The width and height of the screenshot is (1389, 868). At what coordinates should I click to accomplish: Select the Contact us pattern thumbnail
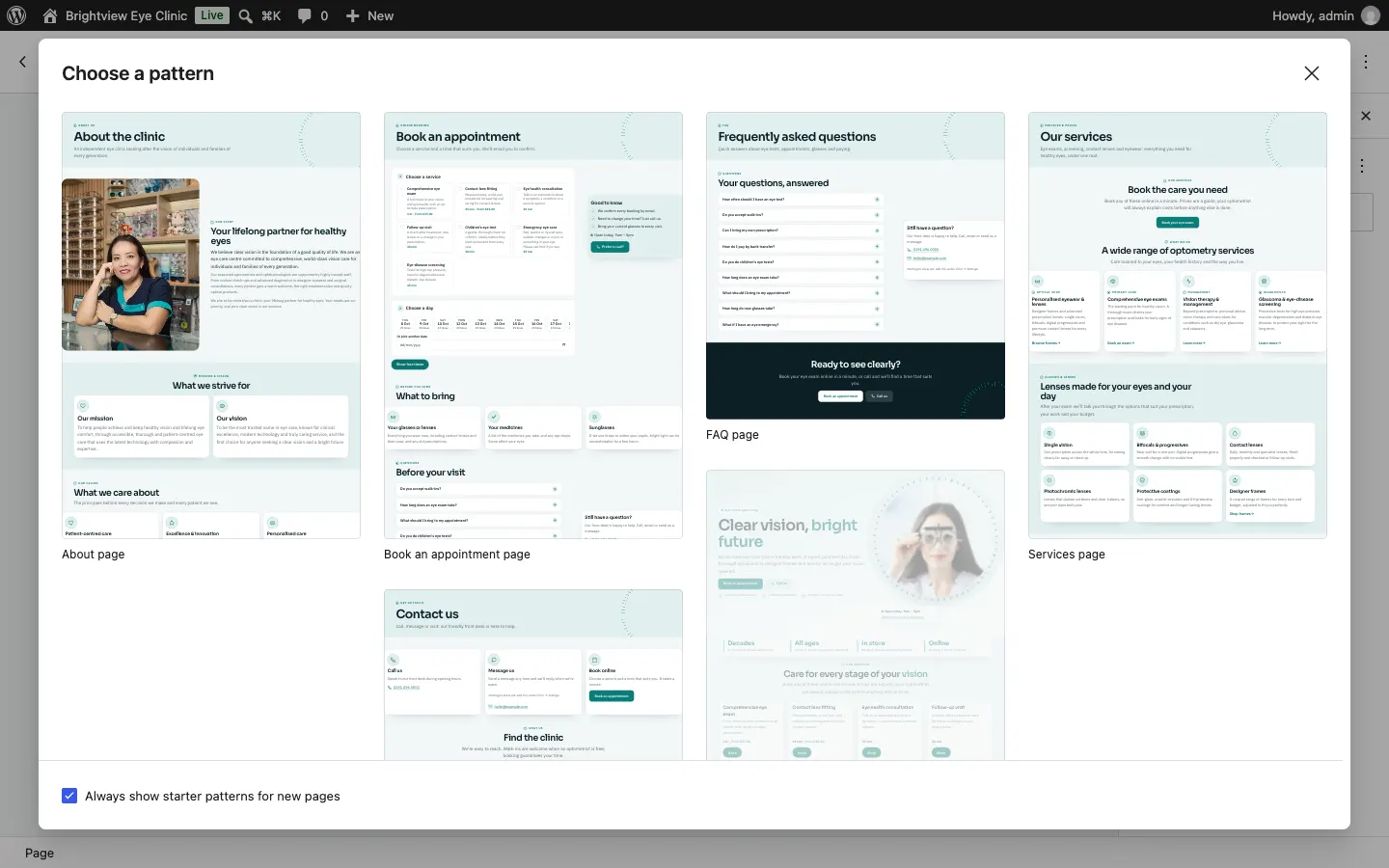point(533,674)
